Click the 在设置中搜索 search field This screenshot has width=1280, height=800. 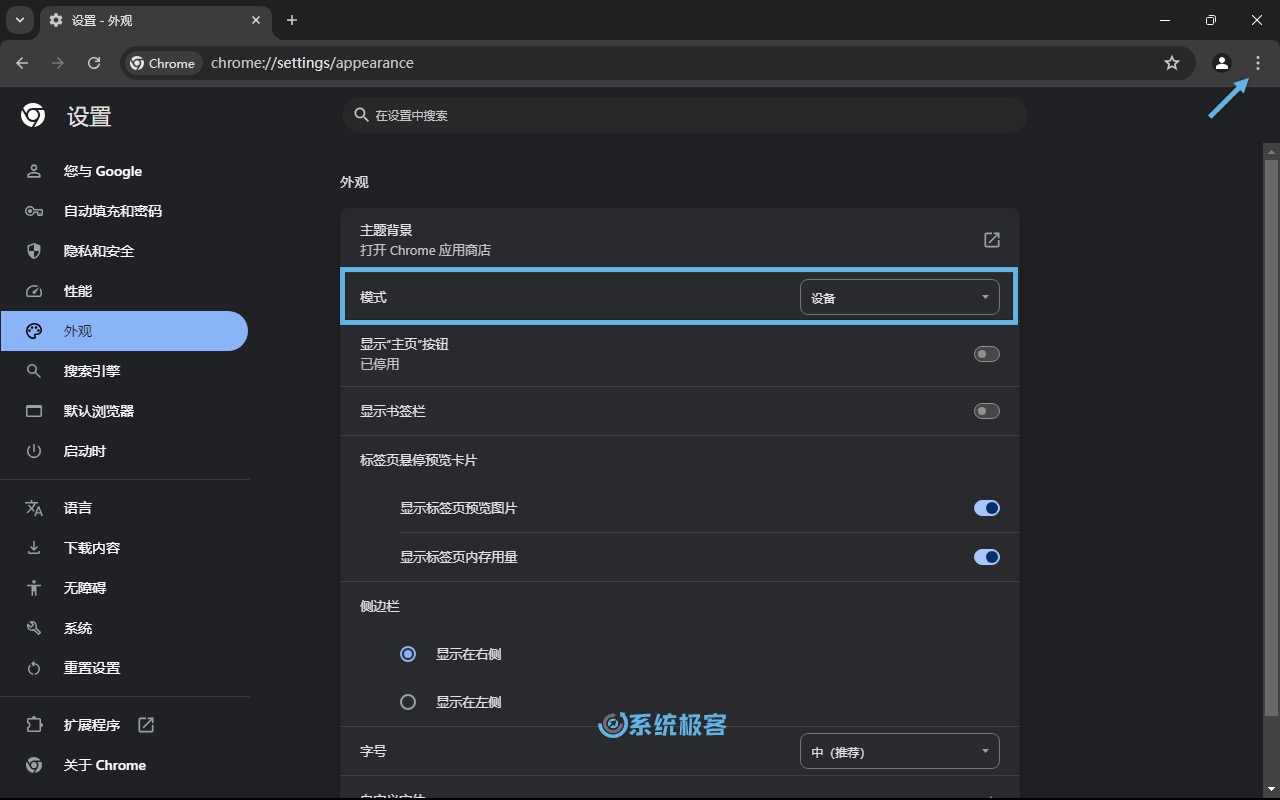coord(684,115)
